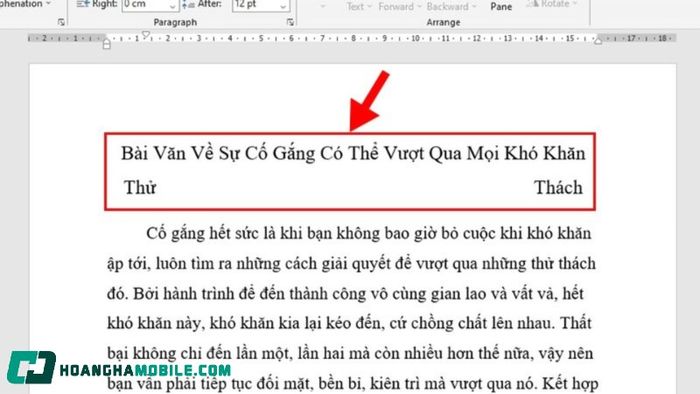Open the Rotate dropdown
This screenshot has width=700, height=394.
click(x=552, y=4)
